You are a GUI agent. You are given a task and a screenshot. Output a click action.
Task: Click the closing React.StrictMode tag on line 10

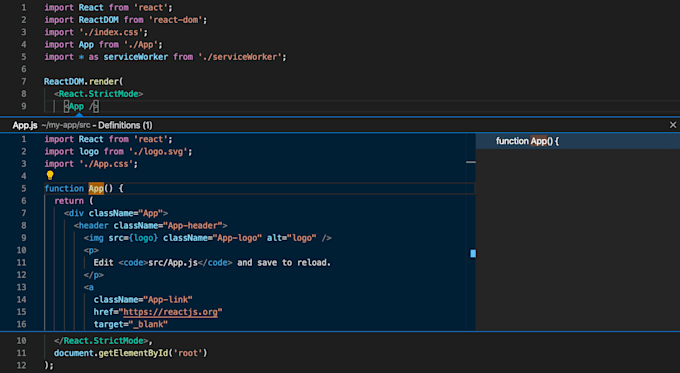(101, 340)
